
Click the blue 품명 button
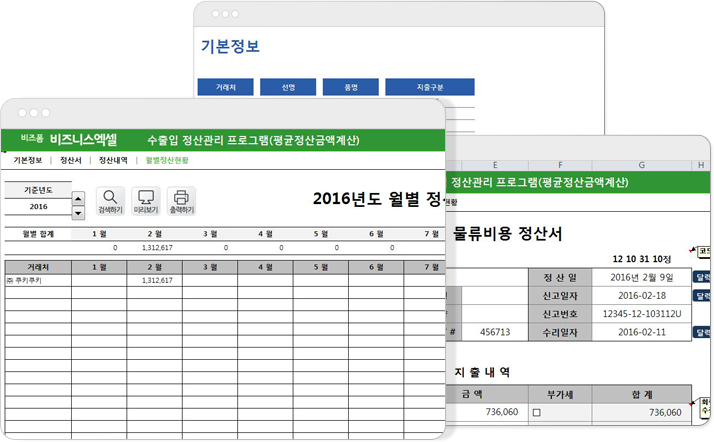point(351,87)
